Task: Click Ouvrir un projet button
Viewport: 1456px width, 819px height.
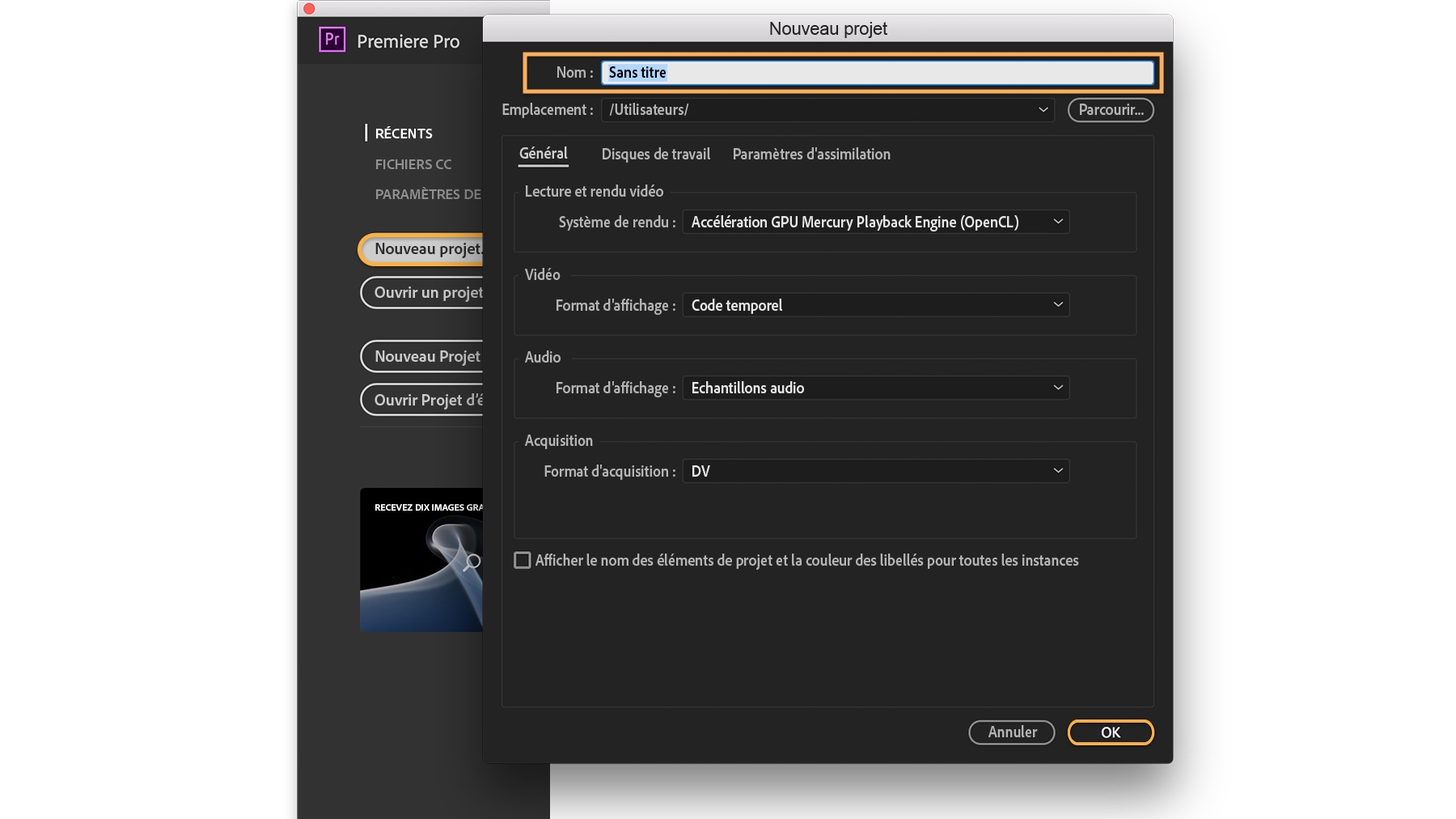Action: 421,293
